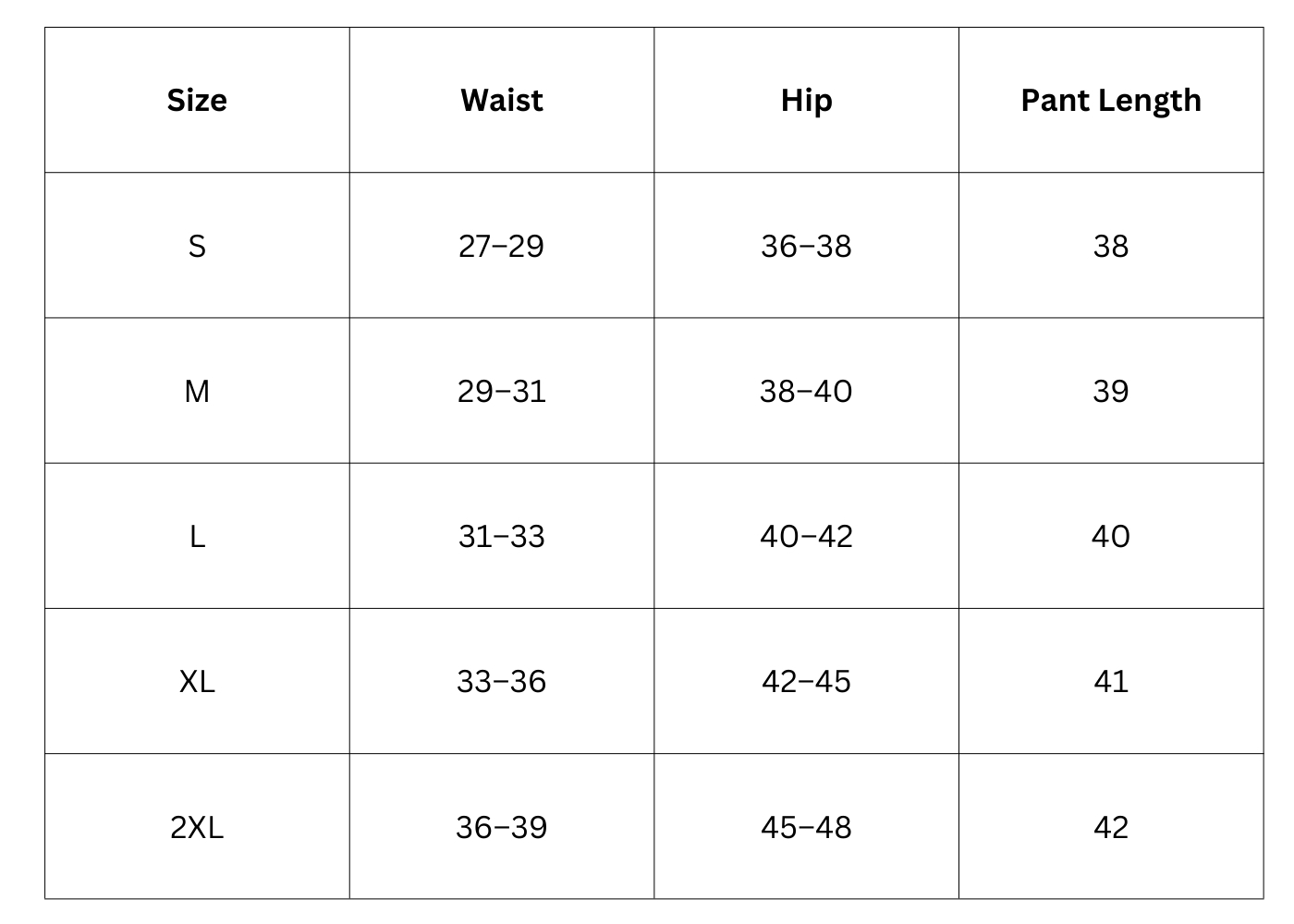Select the Pant Length column header

pos(1111,100)
